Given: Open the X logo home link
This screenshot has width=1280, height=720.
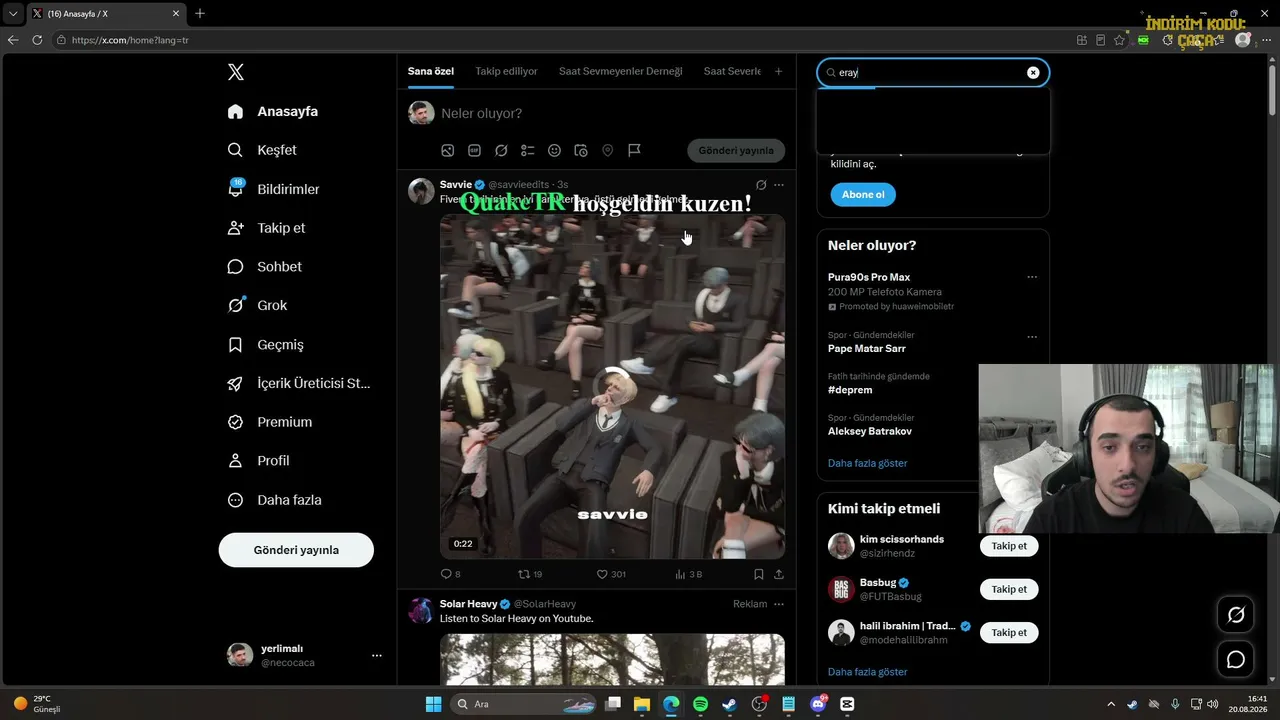Looking at the screenshot, I should (236, 72).
